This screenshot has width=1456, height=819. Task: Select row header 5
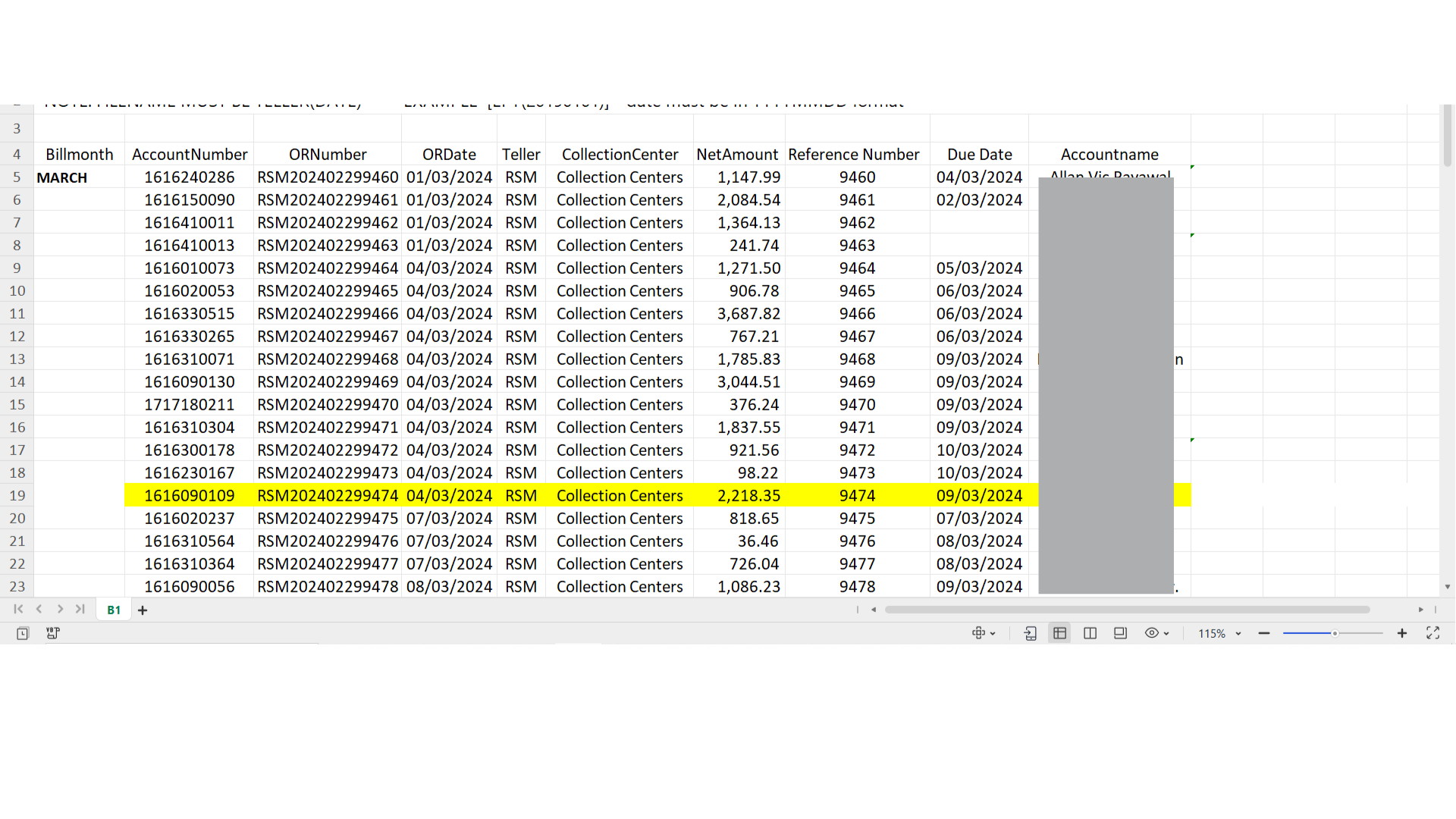17,177
